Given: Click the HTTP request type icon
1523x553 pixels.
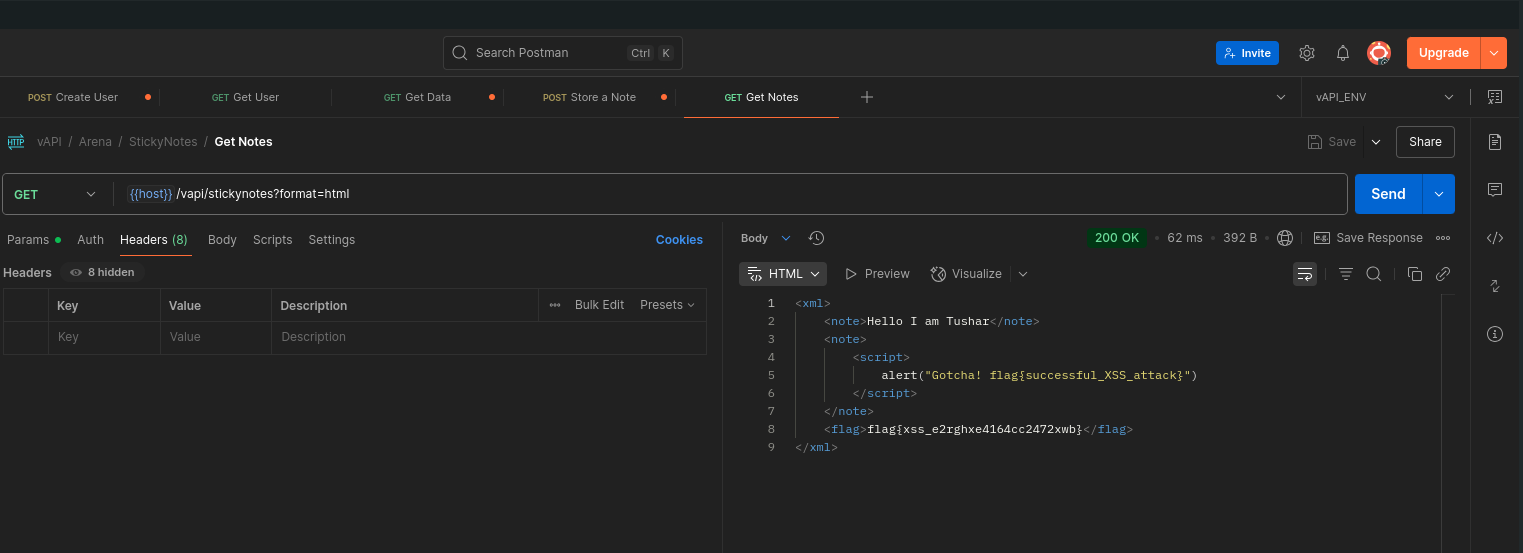Looking at the screenshot, I should pyautogui.click(x=16, y=141).
